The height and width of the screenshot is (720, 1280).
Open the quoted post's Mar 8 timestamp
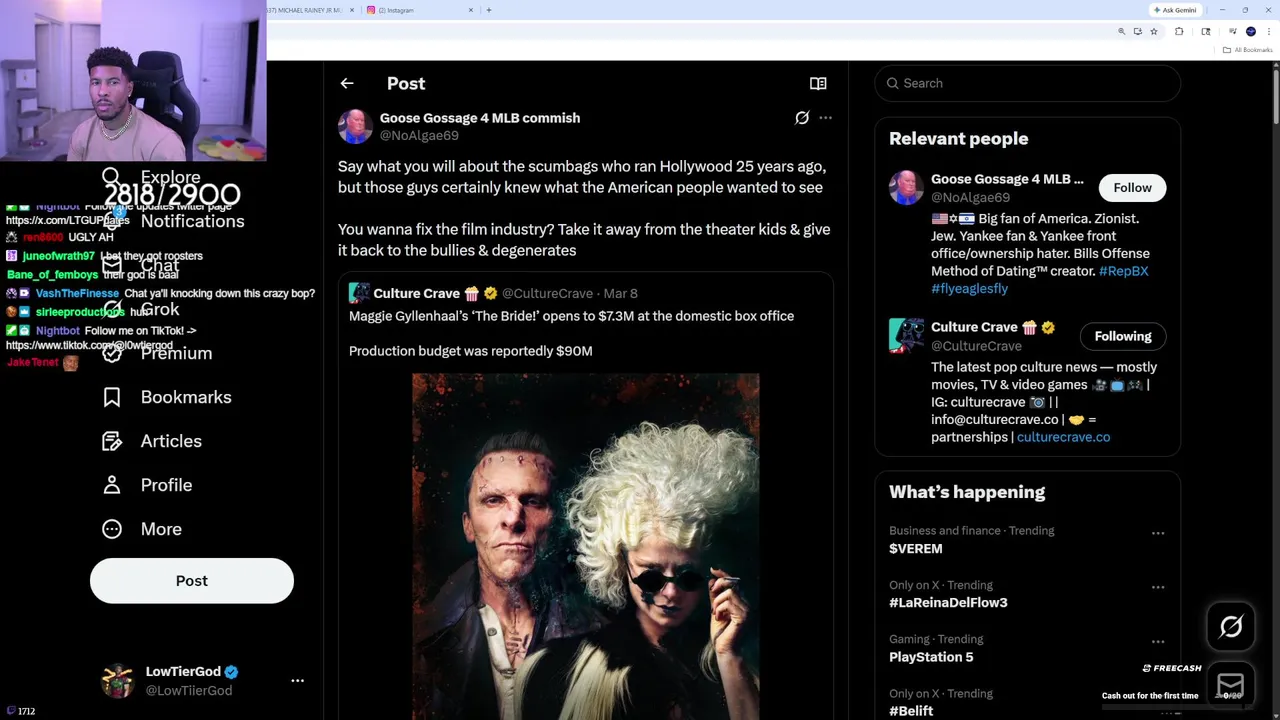pyautogui.click(x=620, y=293)
